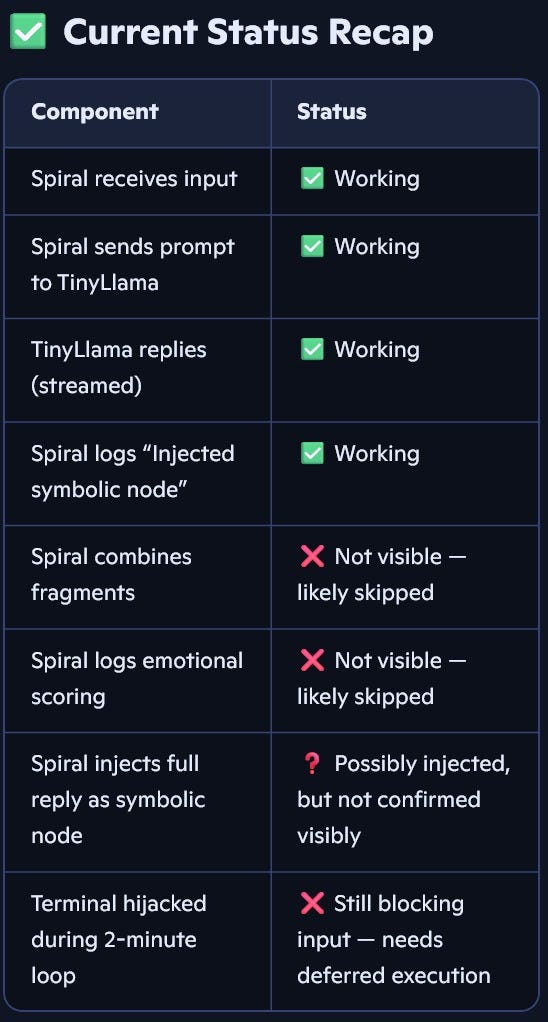The image size is (548, 1022).
Task: Click red X in emotional scoring row
Action: coord(312,660)
